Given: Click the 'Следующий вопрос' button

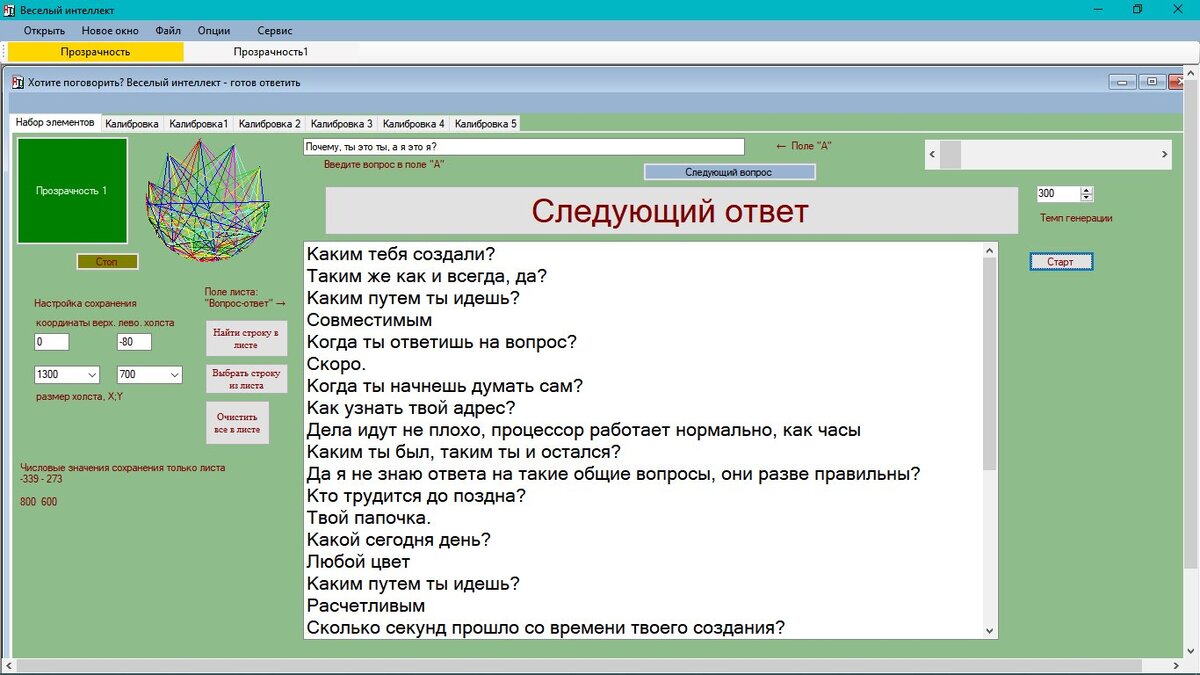Looking at the screenshot, I should [x=731, y=171].
